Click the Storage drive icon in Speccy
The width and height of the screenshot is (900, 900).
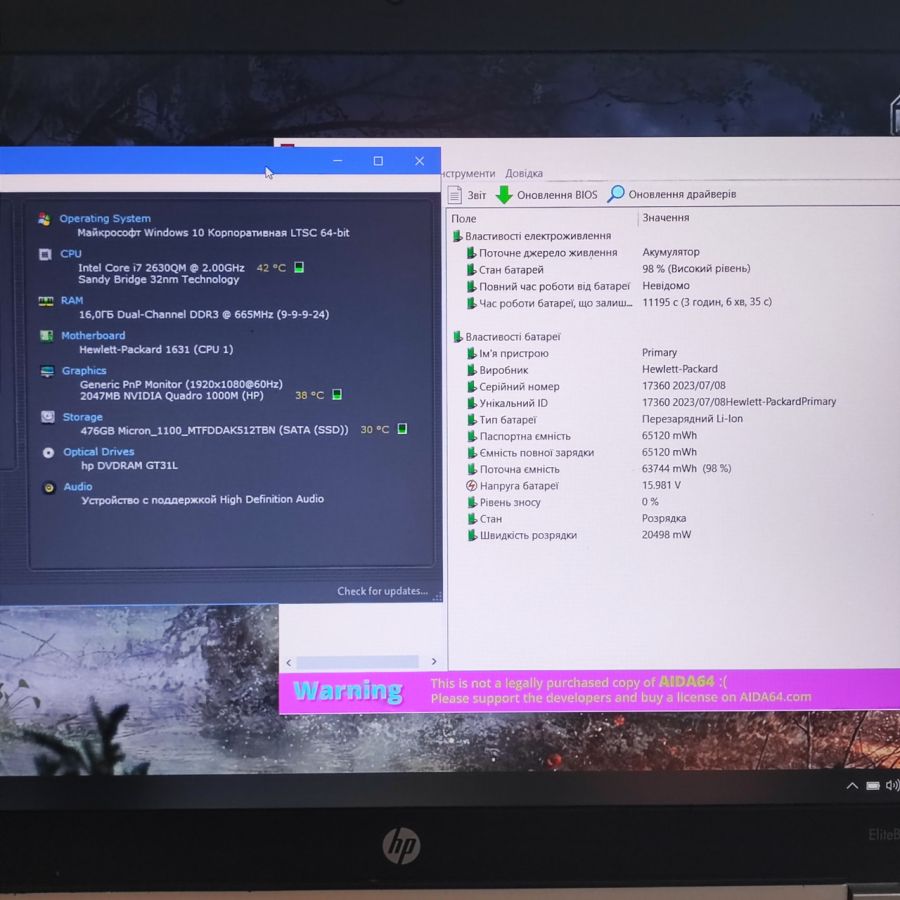pyautogui.click(x=48, y=417)
